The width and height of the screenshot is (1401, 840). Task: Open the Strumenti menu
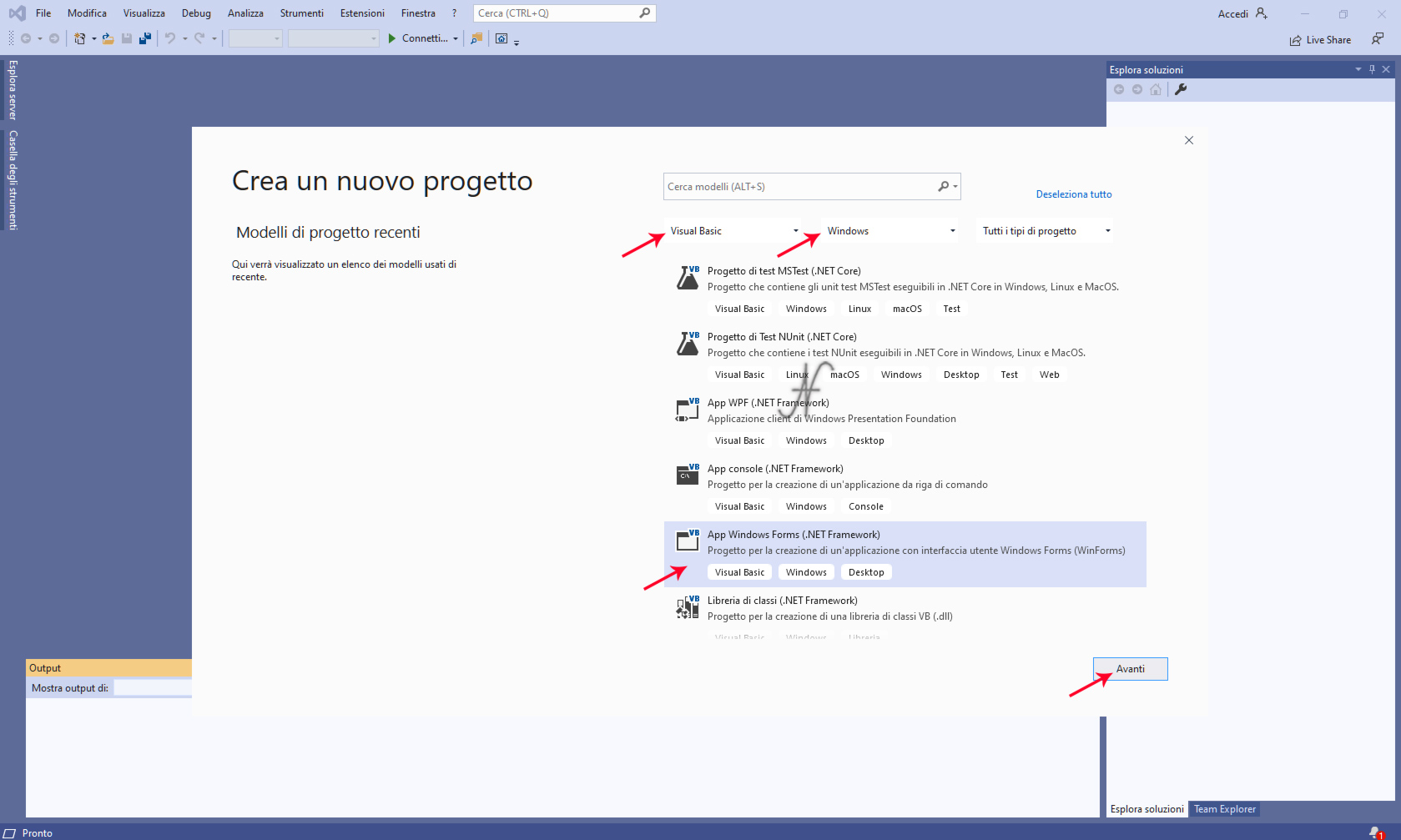point(301,13)
